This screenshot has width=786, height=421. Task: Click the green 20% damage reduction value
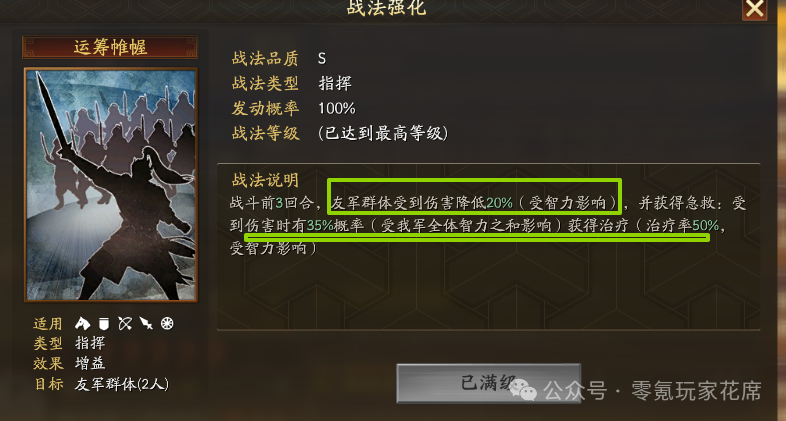pos(499,202)
